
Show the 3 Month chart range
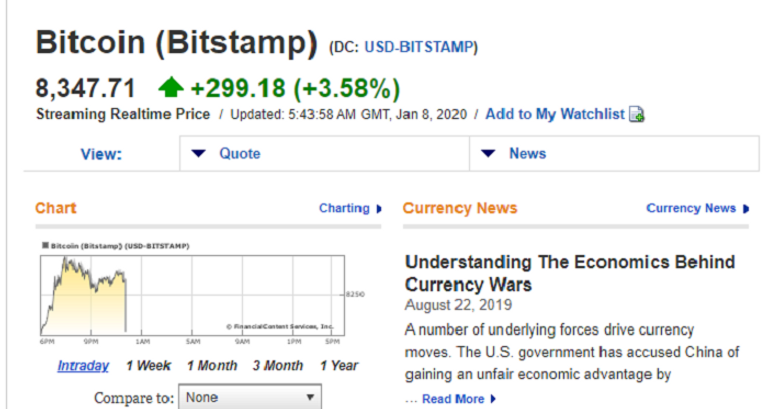(278, 365)
